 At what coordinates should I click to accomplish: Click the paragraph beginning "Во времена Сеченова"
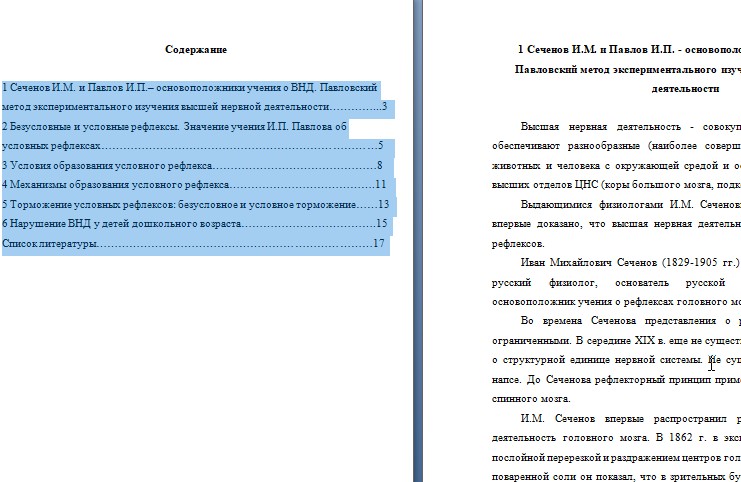tap(620, 321)
